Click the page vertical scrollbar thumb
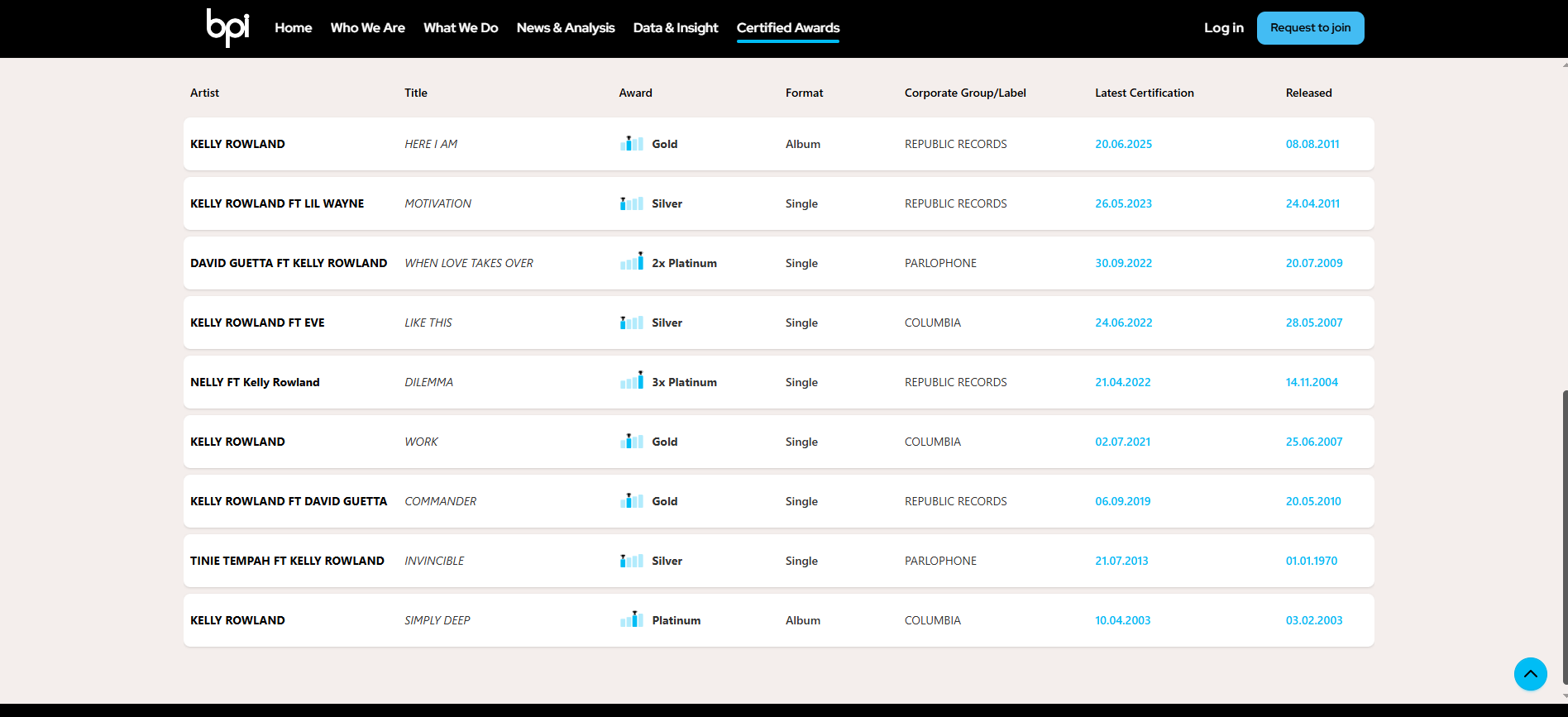The image size is (1568, 717). [1564, 538]
